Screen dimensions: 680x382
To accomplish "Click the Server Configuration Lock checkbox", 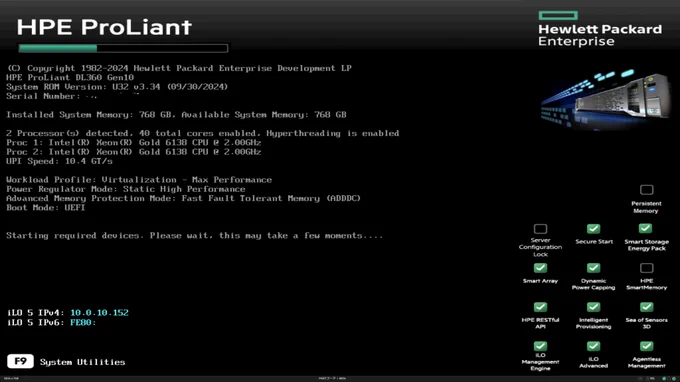I will pos(540,229).
